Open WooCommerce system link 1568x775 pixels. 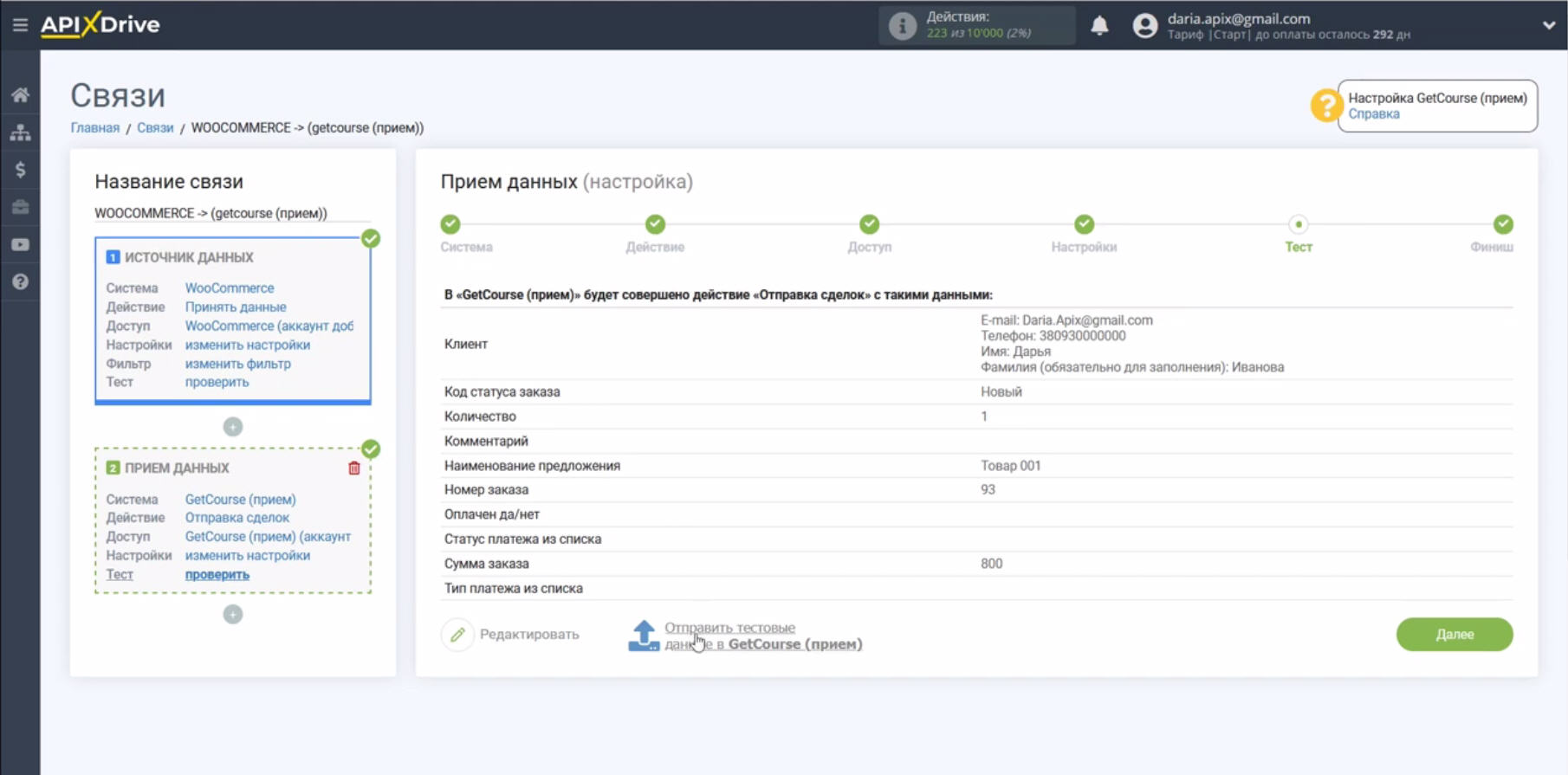click(230, 288)
